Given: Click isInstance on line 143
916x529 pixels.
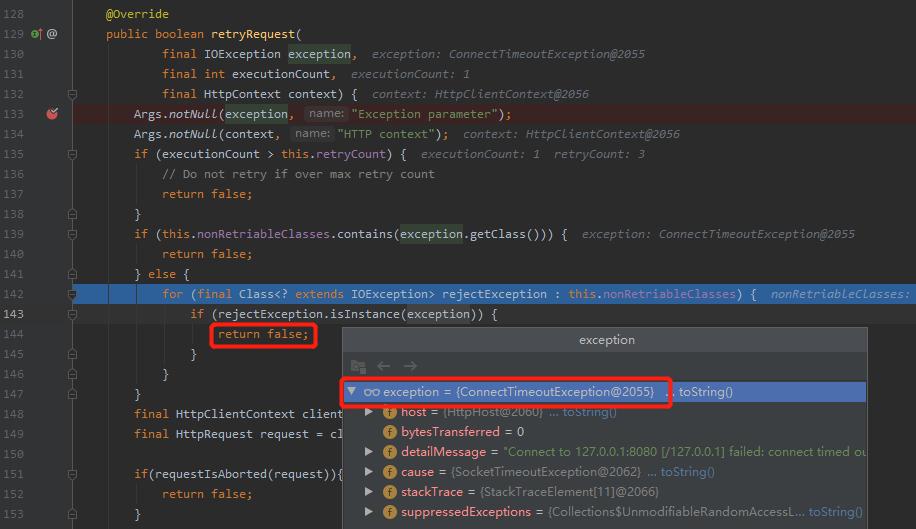Looking at the screenshot, I should click(x=365, y=314).
